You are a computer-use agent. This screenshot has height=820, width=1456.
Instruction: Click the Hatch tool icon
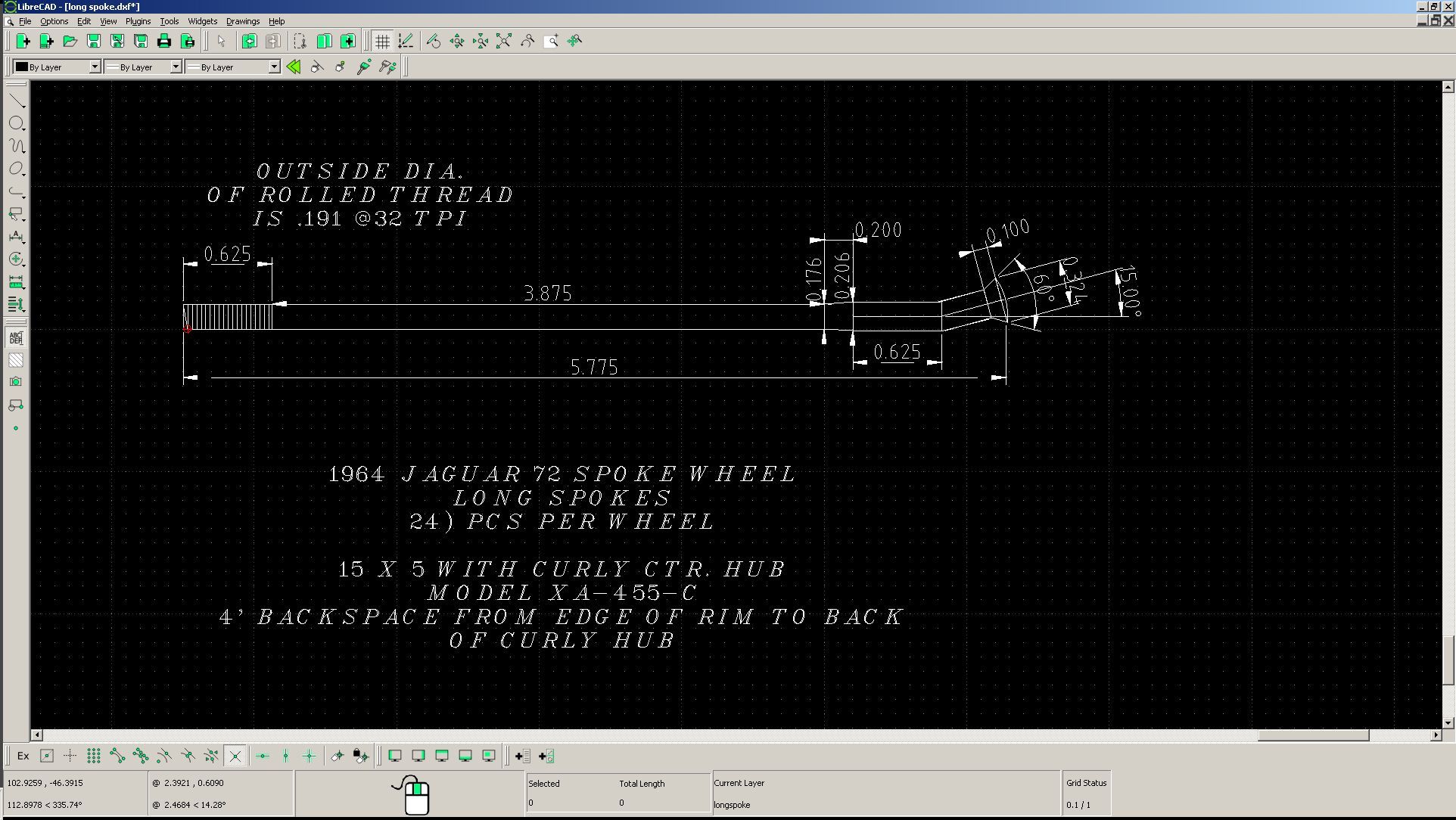tap(16, 360)
